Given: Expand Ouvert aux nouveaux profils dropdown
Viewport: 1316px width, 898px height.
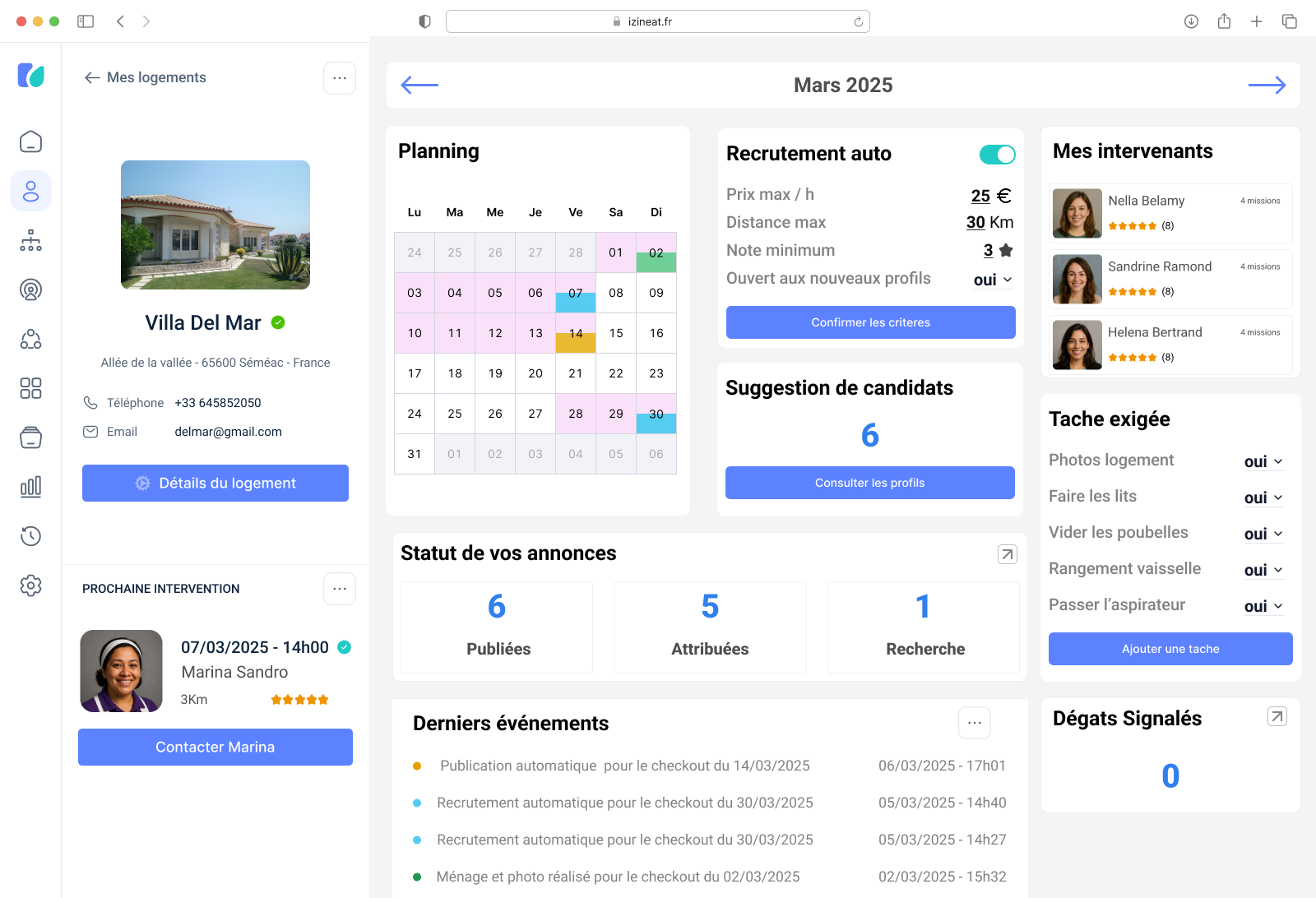Looking at the screenshot, I should pyautogui.click(x=993, y=280).
